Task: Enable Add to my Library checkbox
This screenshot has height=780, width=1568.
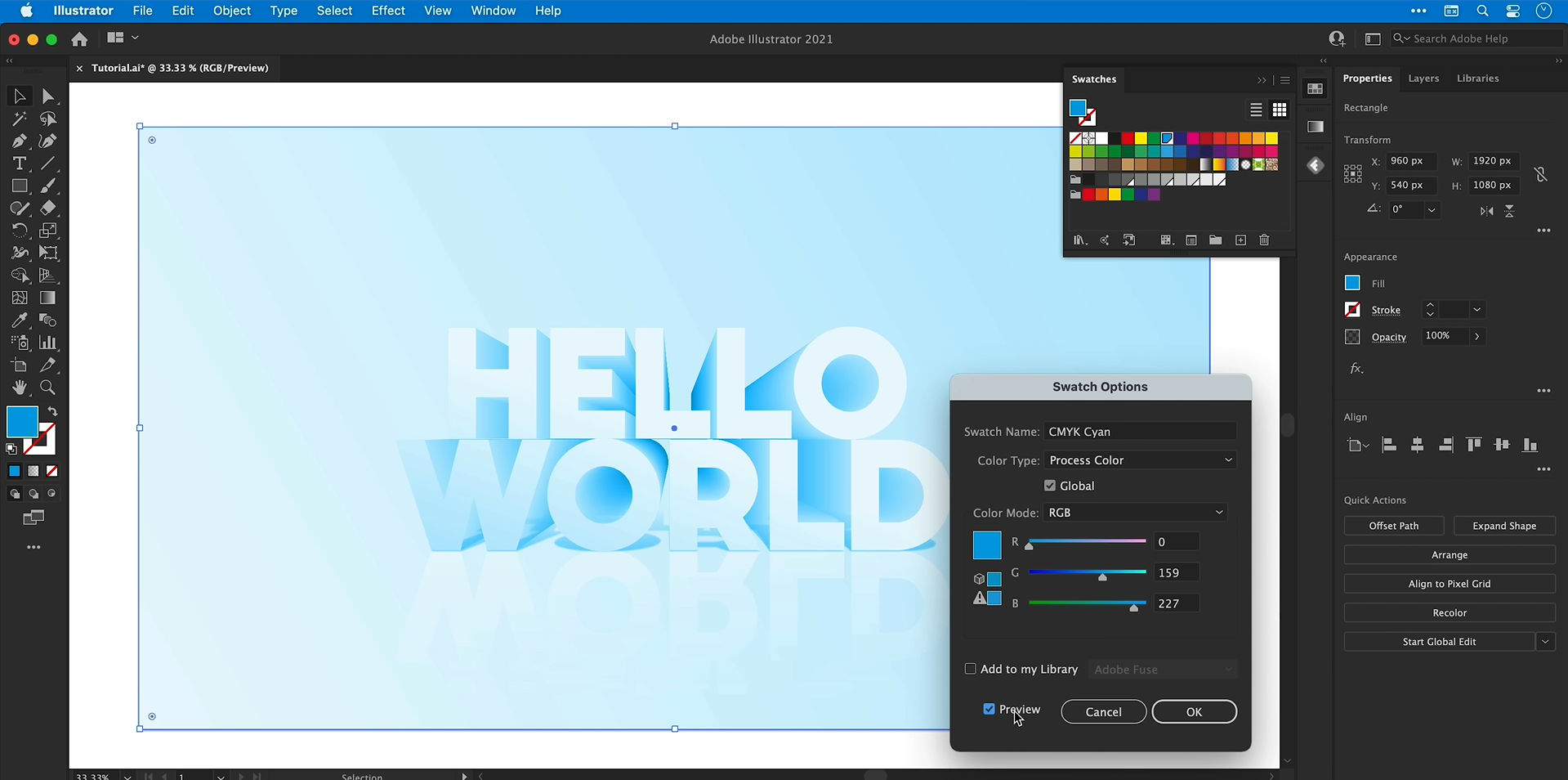Action: (971, 669)
